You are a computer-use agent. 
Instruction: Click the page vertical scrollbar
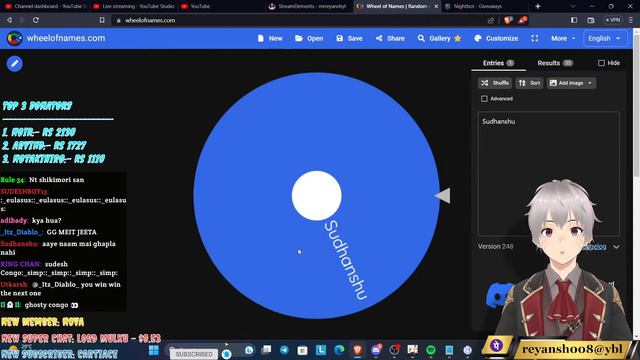[x=636, y=106]
